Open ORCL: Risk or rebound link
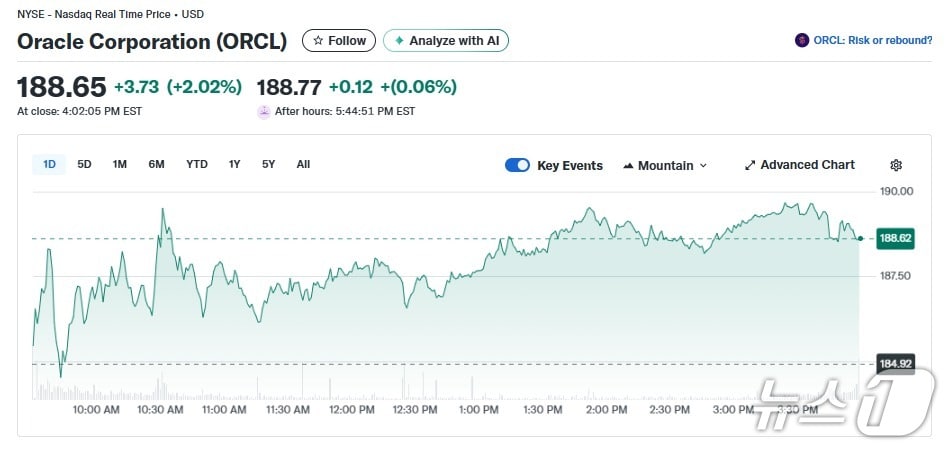949x450 pixels. click(873, 40)
